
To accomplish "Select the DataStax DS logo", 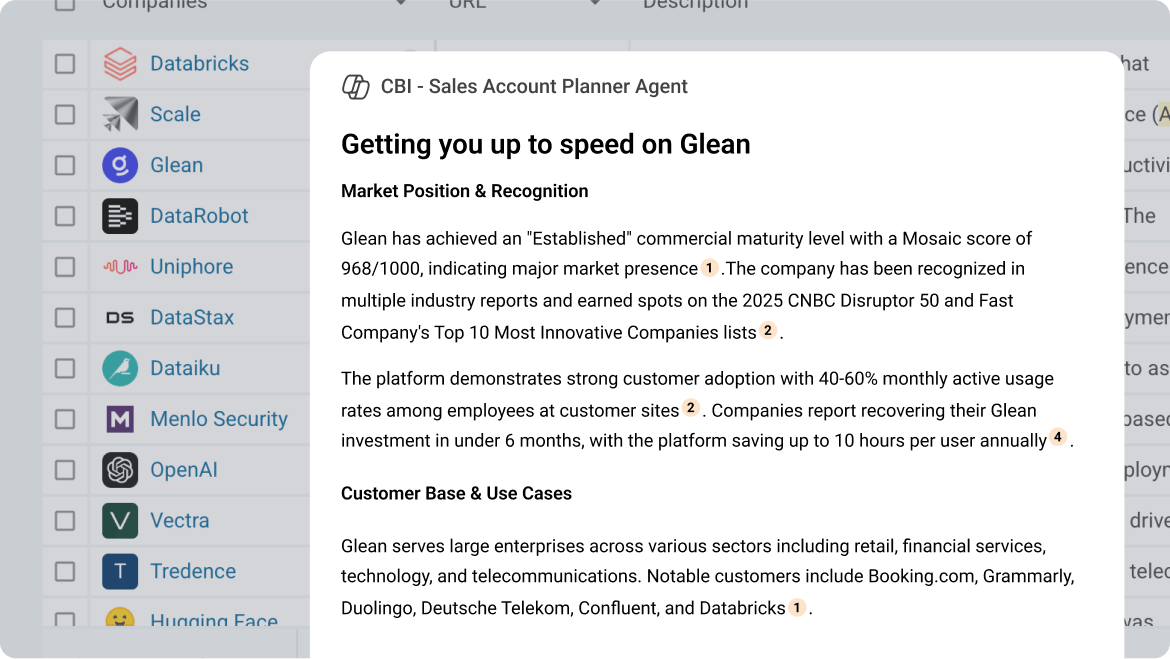I will (x=120, y=317).
